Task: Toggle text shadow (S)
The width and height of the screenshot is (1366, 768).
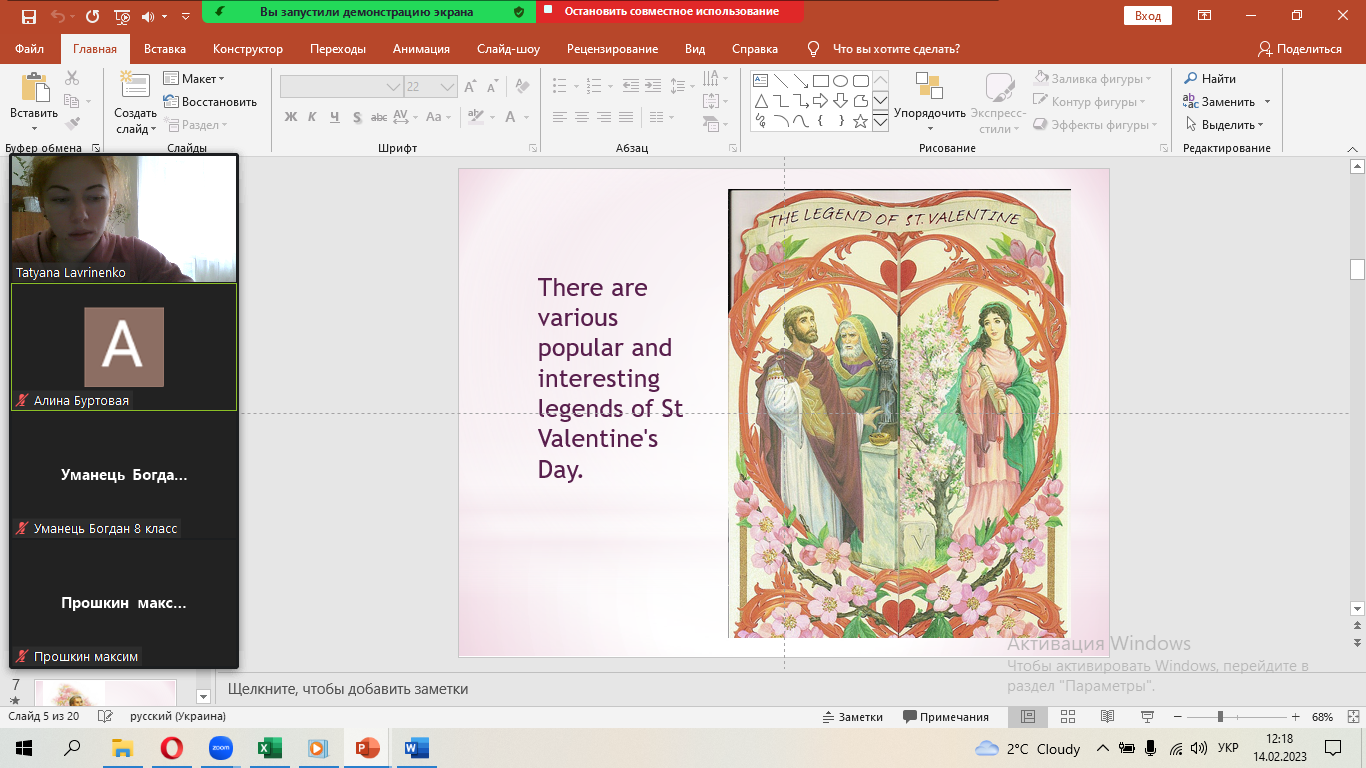Action: [x=356, y=117]
